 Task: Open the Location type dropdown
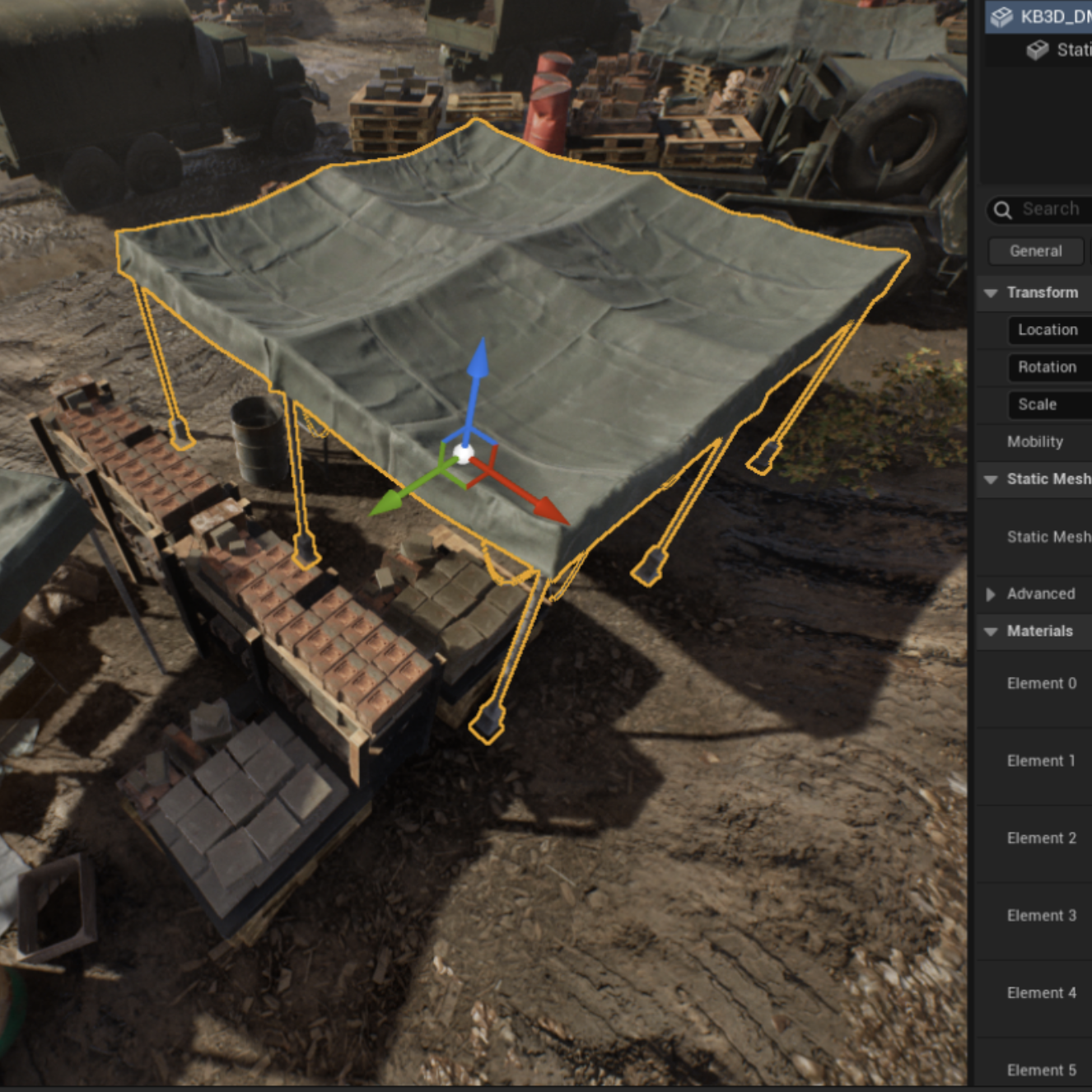coord(1049,330)
